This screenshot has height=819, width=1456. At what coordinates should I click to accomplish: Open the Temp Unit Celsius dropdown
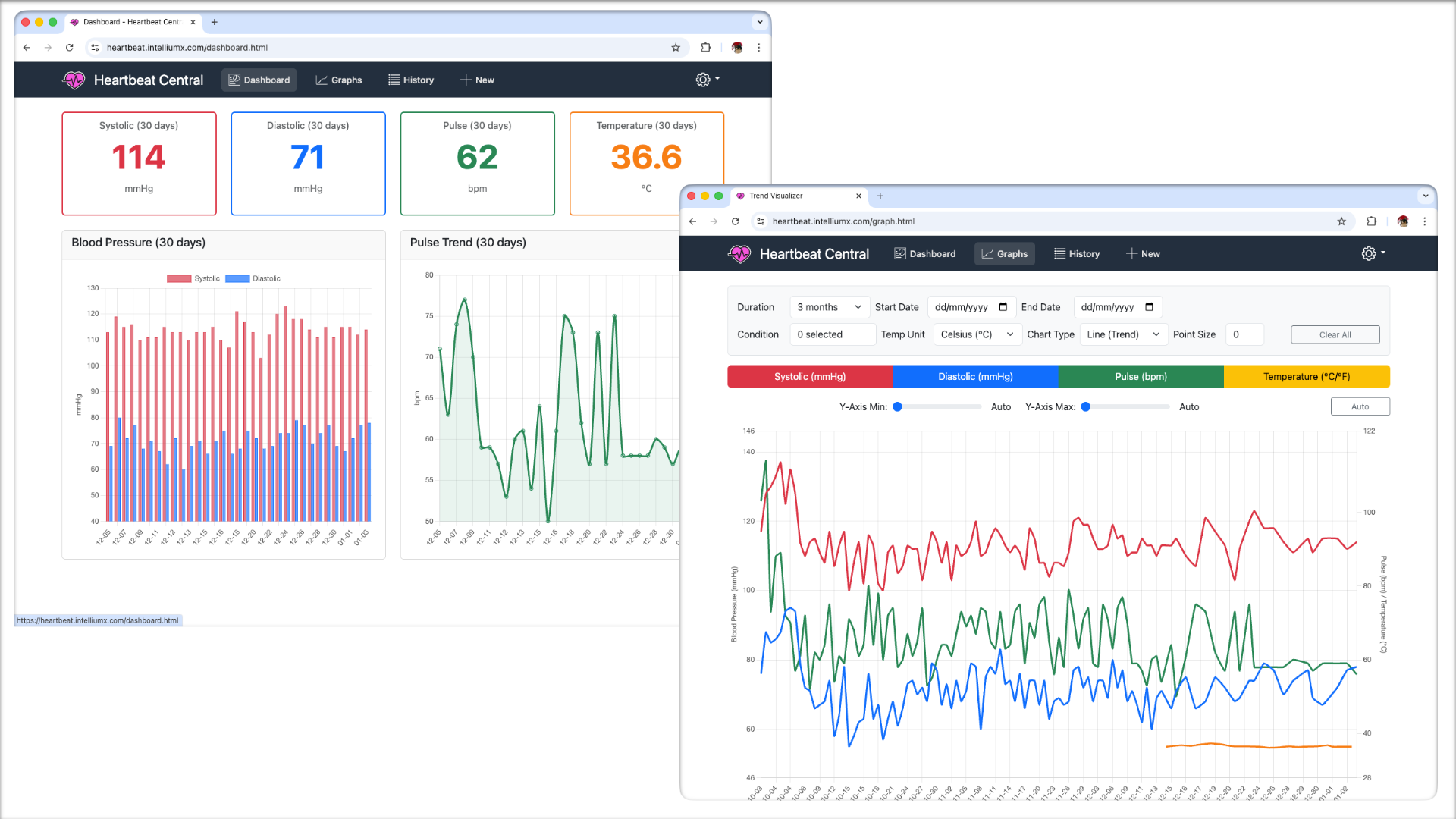(977, 334)
